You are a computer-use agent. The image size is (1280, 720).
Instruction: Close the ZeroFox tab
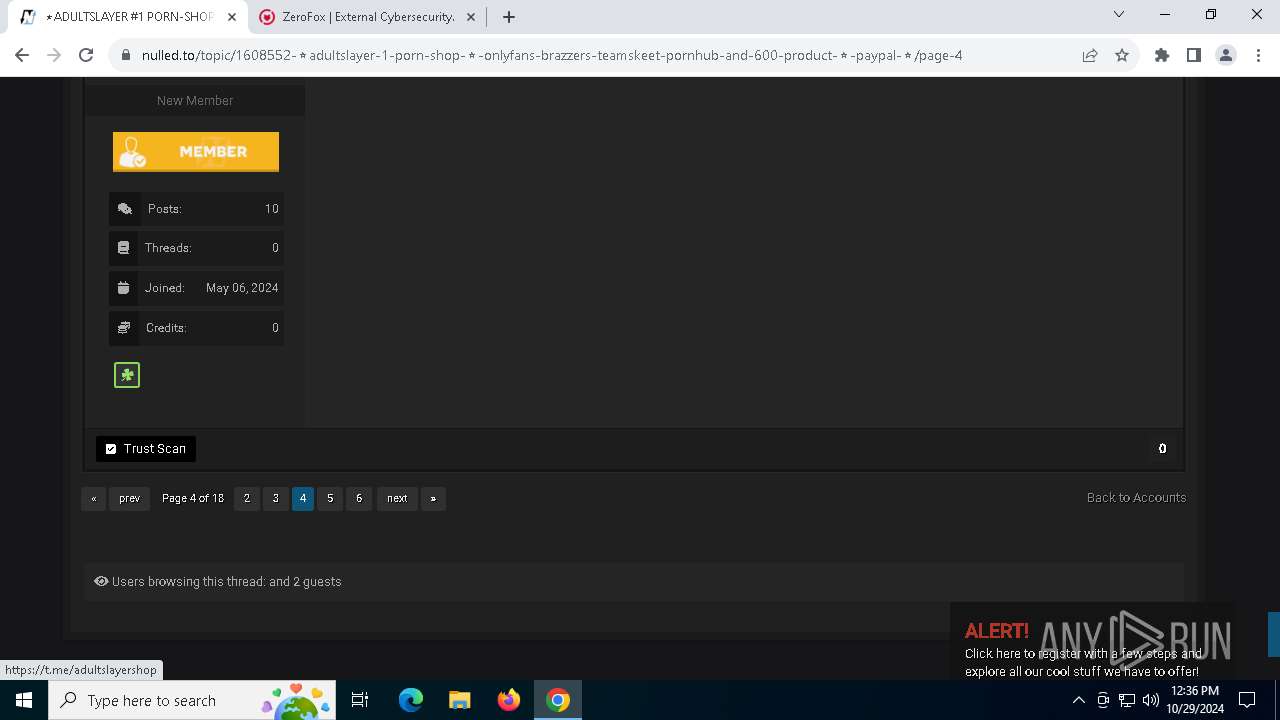tap(471, 17)
